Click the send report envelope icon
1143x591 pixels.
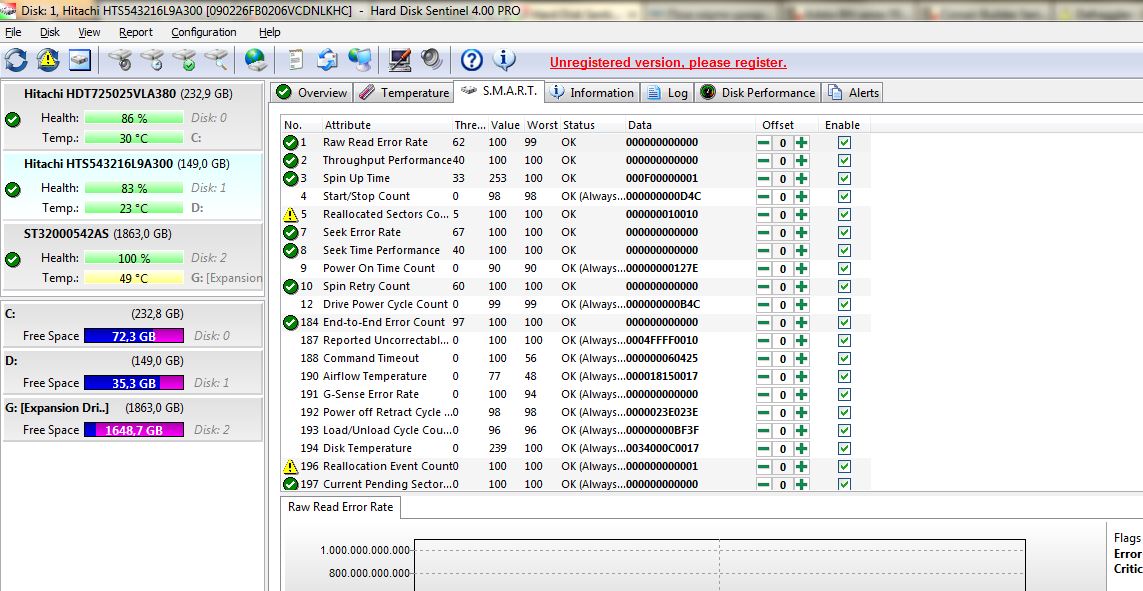(x=327, y=60)
